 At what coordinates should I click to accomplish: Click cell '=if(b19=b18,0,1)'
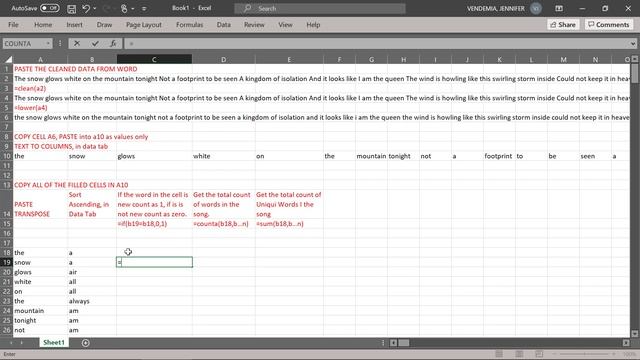coord(154,224)
